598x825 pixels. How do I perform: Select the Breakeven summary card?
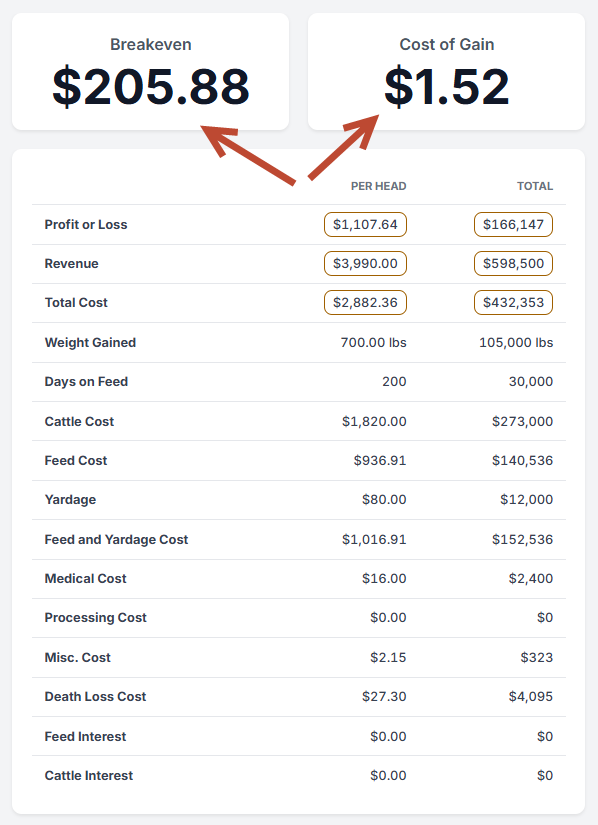[150, 70]
